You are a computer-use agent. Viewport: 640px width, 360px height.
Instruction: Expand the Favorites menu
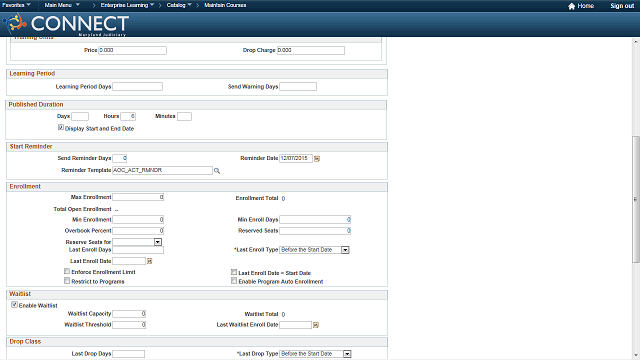click(16, 5)
